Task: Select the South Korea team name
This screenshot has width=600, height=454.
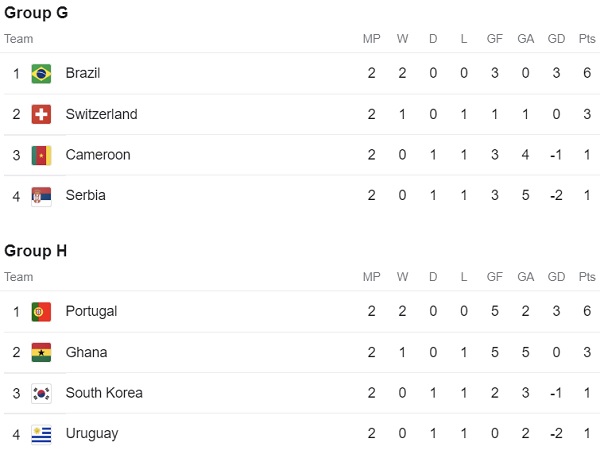Action: coord(104,393)
